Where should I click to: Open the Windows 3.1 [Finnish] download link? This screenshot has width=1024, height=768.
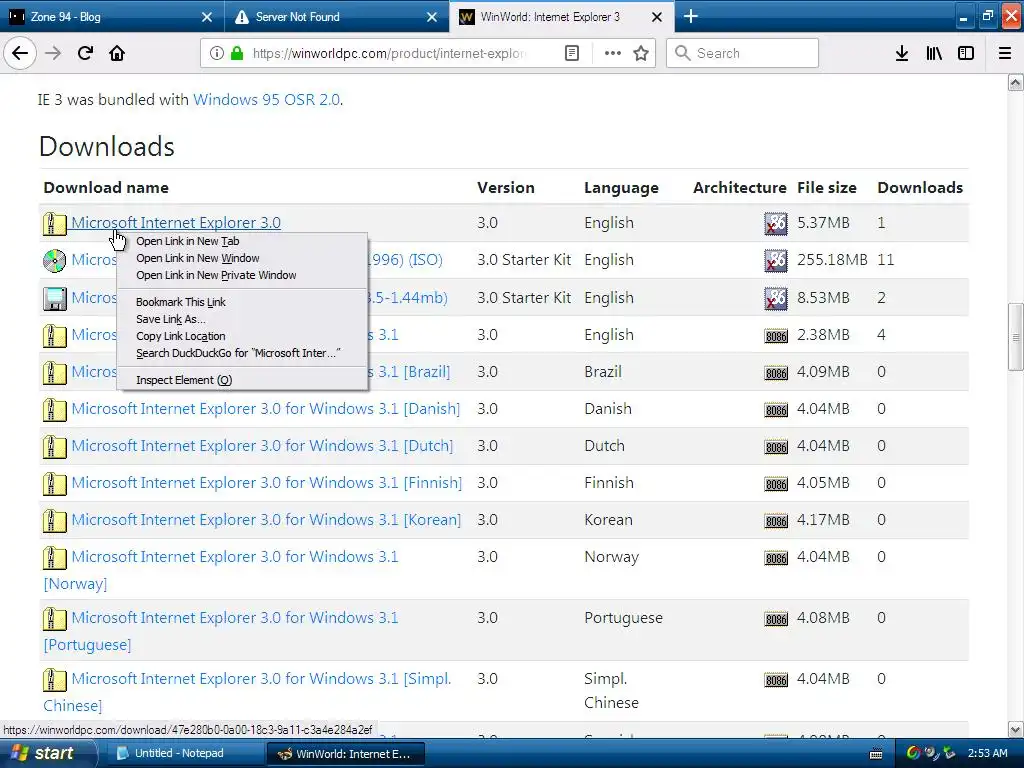coord(266,483)
